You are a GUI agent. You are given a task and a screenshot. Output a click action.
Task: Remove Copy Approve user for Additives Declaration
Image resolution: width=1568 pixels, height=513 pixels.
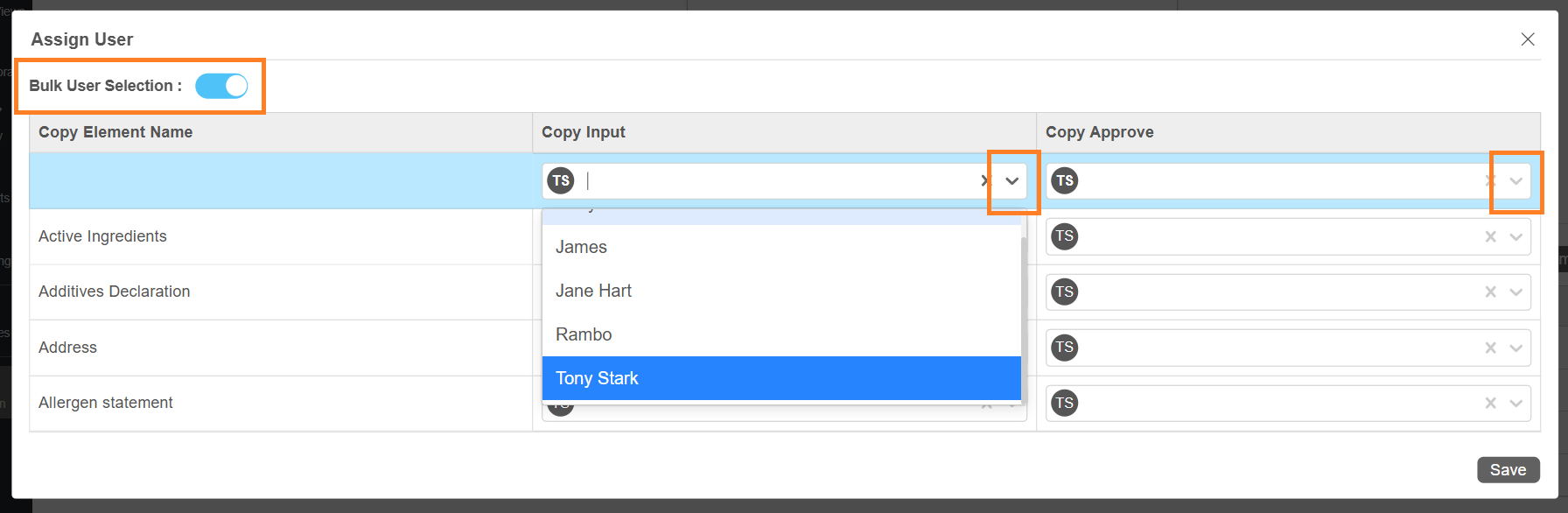(x=1490, y=292)
